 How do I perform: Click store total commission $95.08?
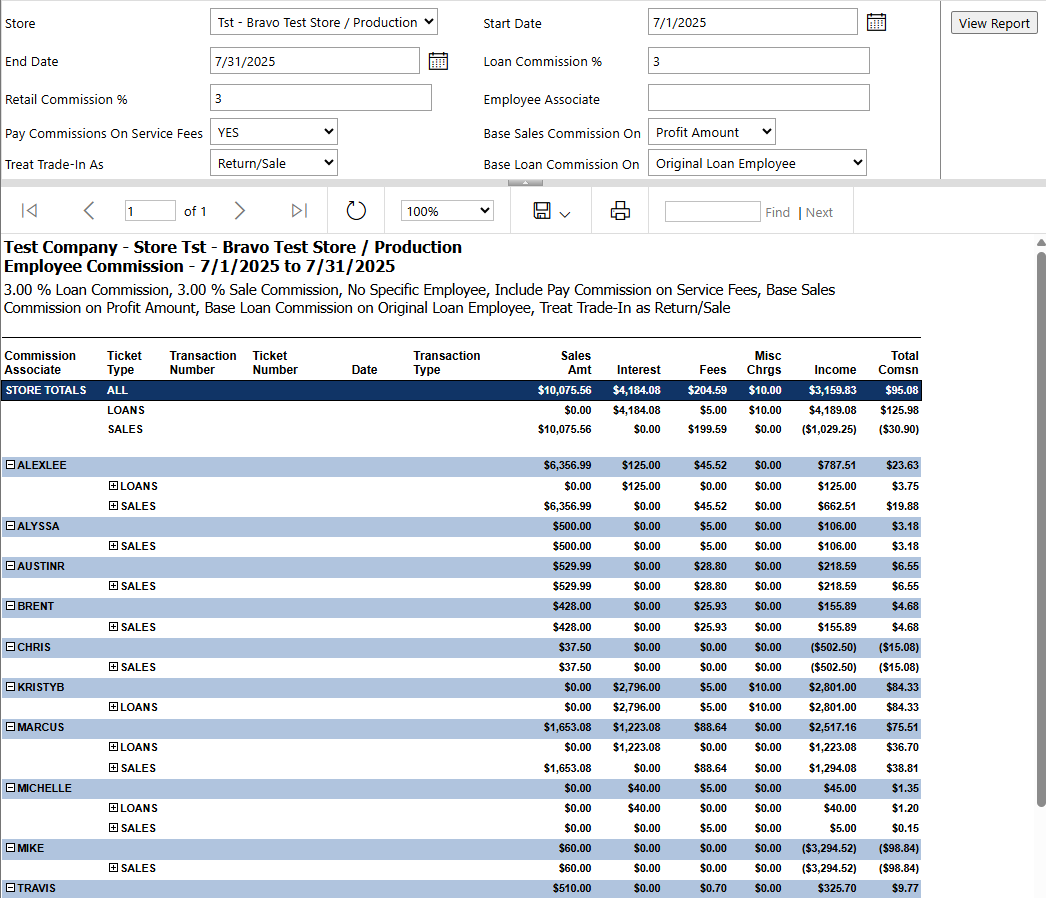pos(902,390)
